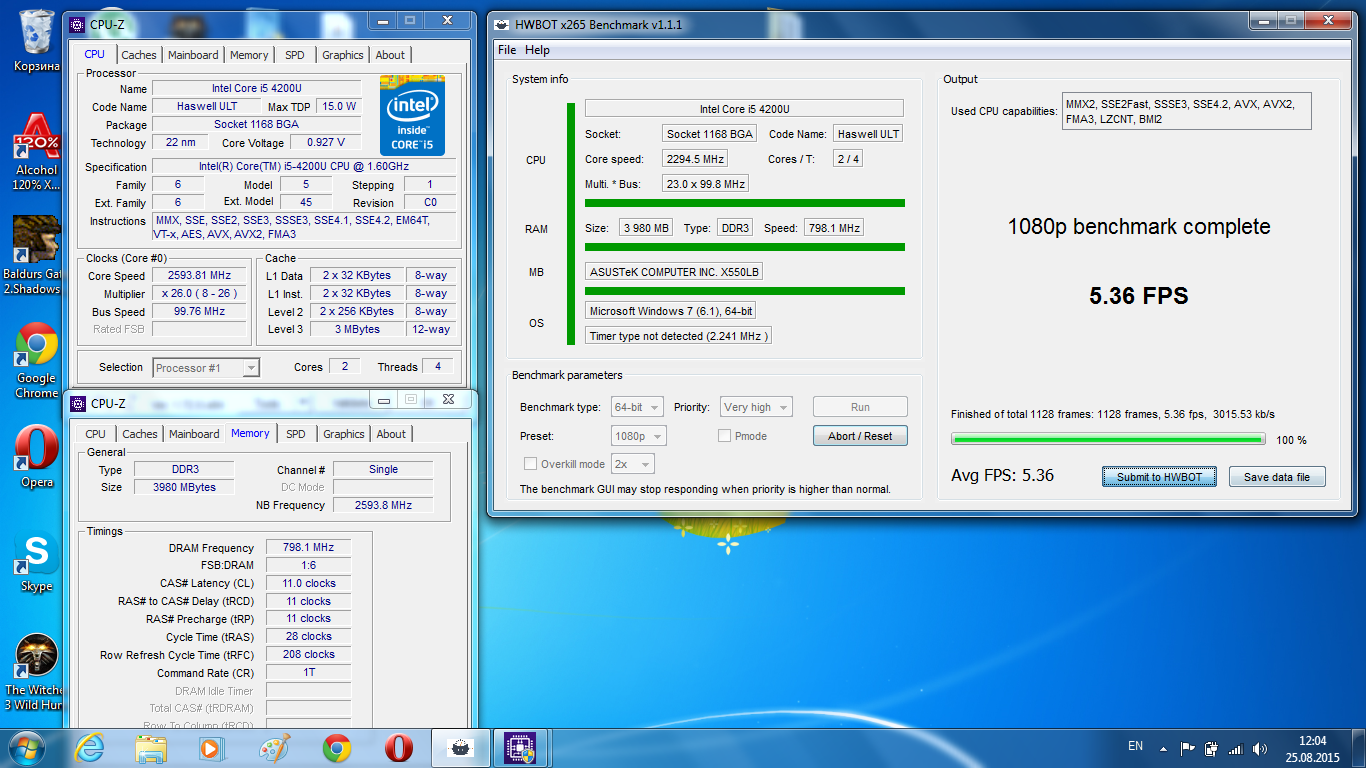Click the Core Speed 2593.81 MHz field
1366x768 pixels.
point(199,276)
